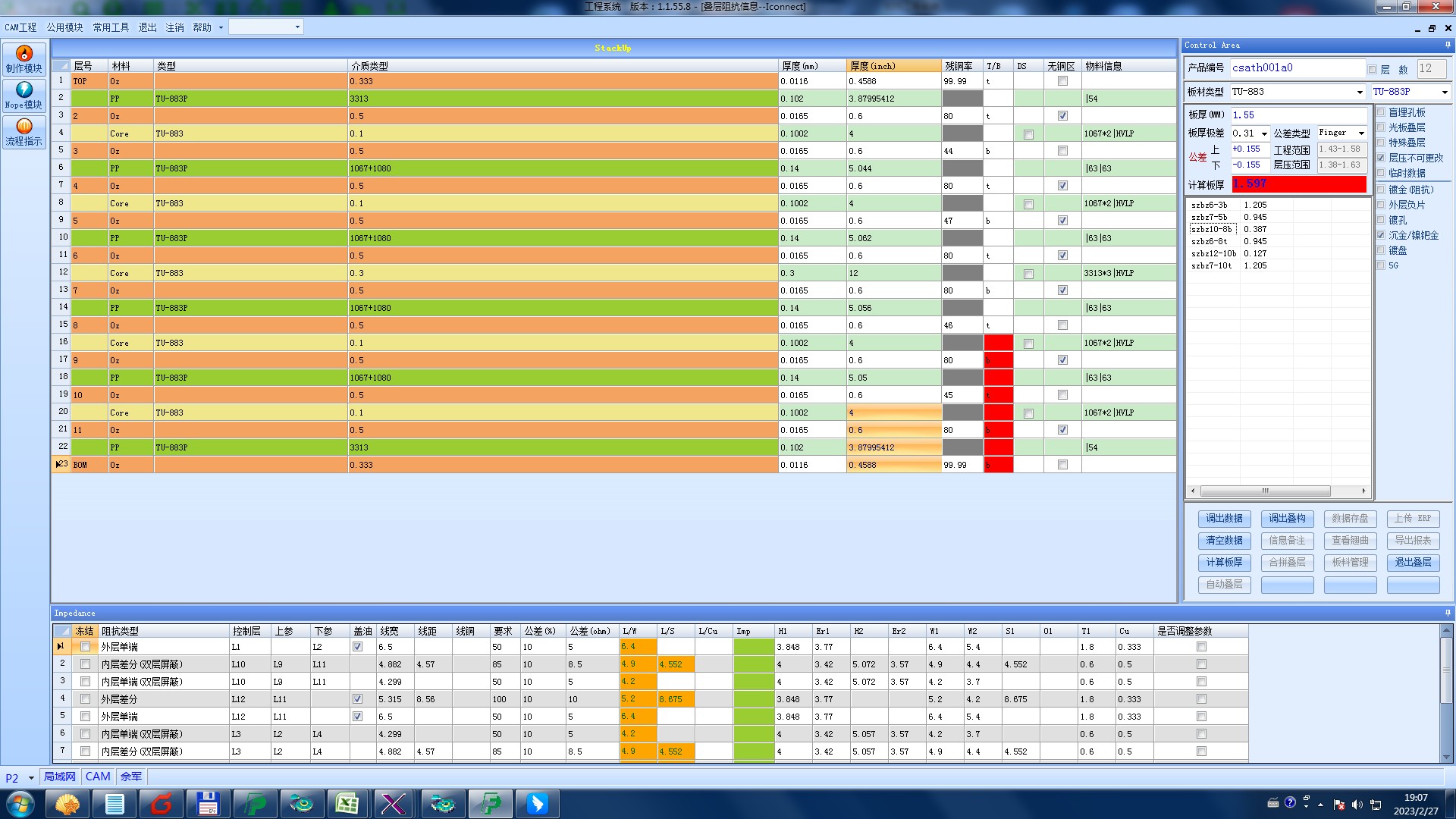Open the CAM工程 menu
The height and width of the screenshot is (819, 1456).
tap(20, 27)
